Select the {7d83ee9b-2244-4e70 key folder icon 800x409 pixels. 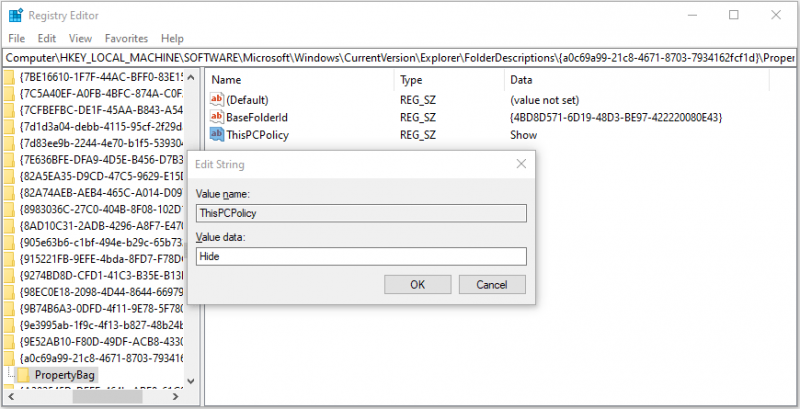(9, 143)
